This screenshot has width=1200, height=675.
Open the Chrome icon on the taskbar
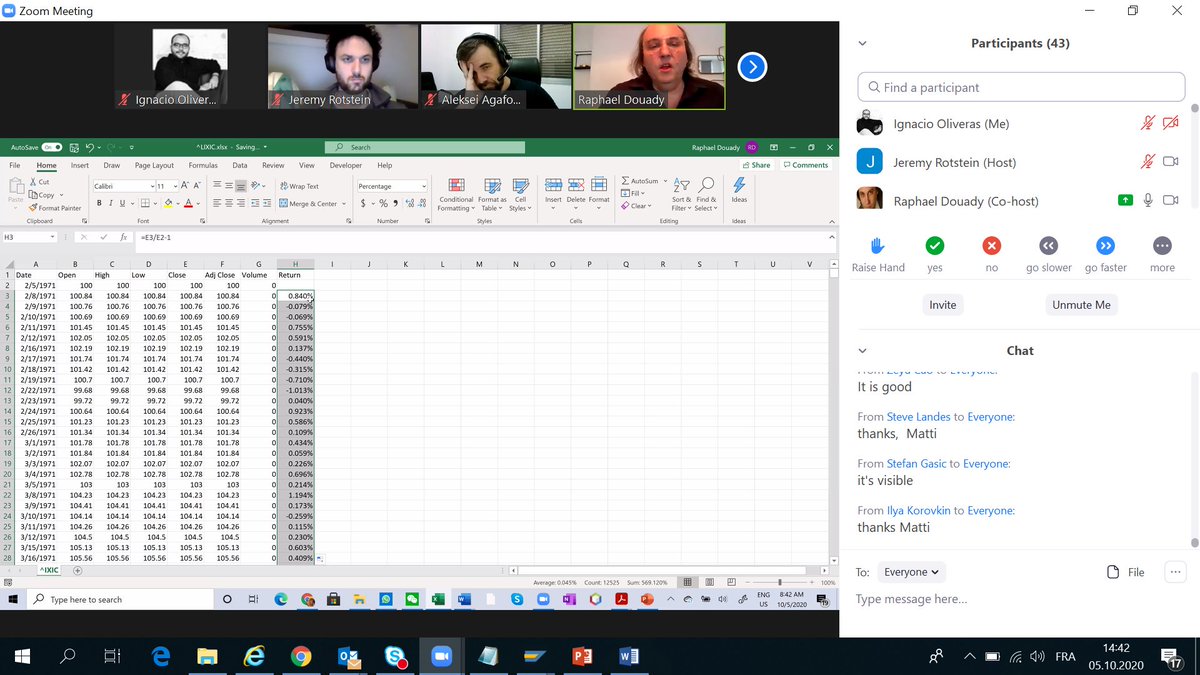(300, 657)
